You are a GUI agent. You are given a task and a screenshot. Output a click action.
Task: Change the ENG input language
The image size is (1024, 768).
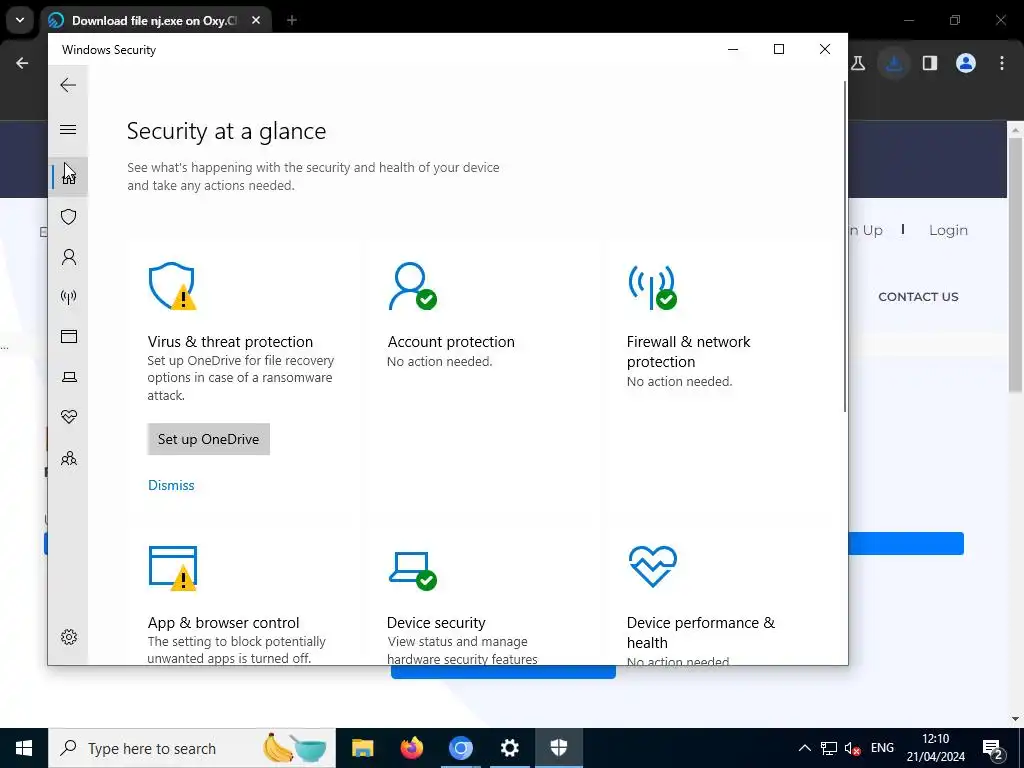(x=882, y=748)
